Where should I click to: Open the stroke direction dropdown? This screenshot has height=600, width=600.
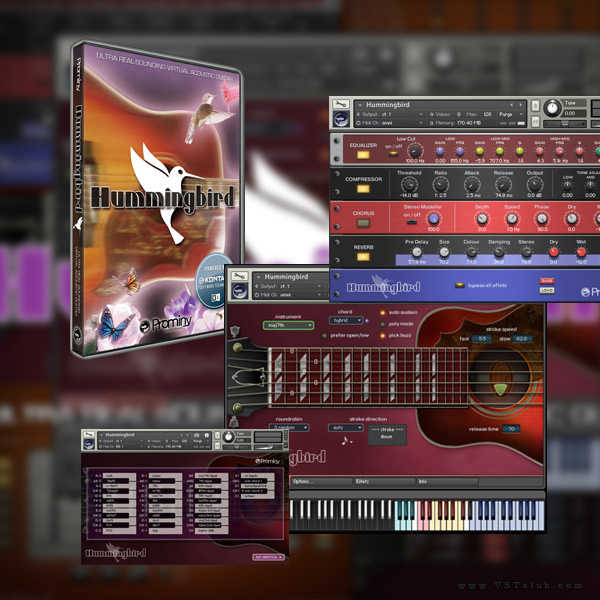pos(346,428)
